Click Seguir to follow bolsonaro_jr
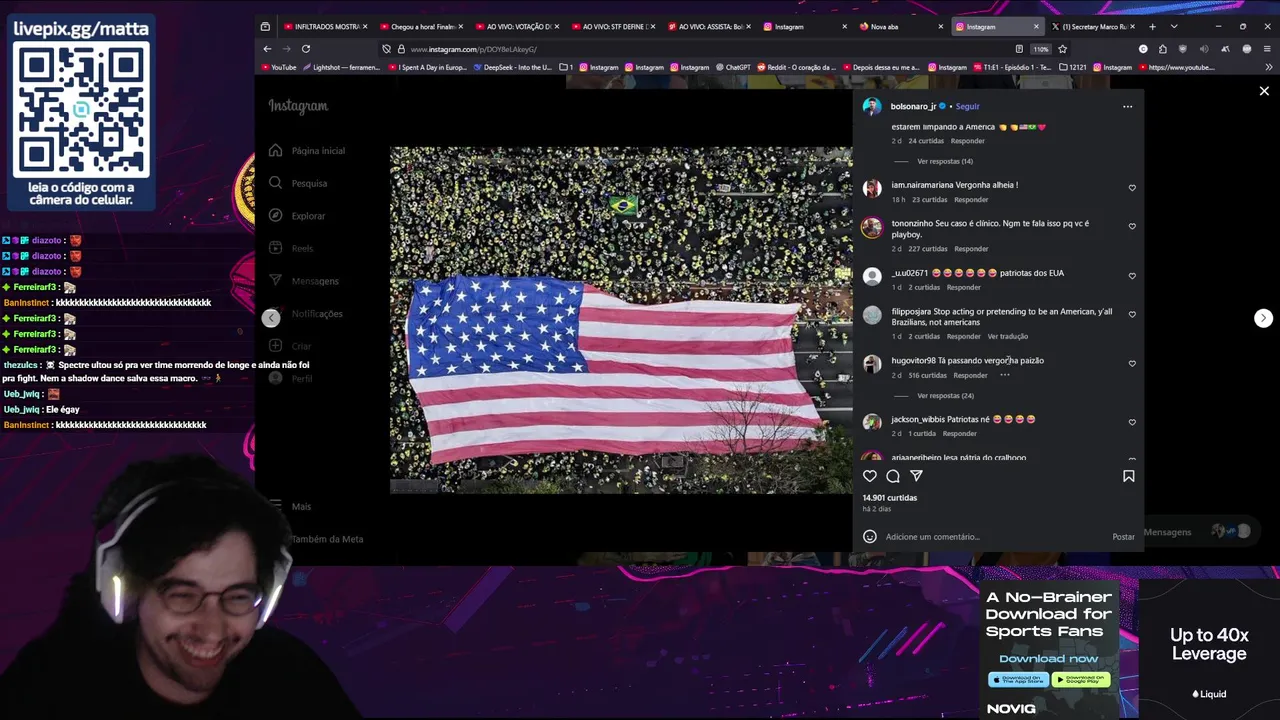 click(x=967, y=106)
